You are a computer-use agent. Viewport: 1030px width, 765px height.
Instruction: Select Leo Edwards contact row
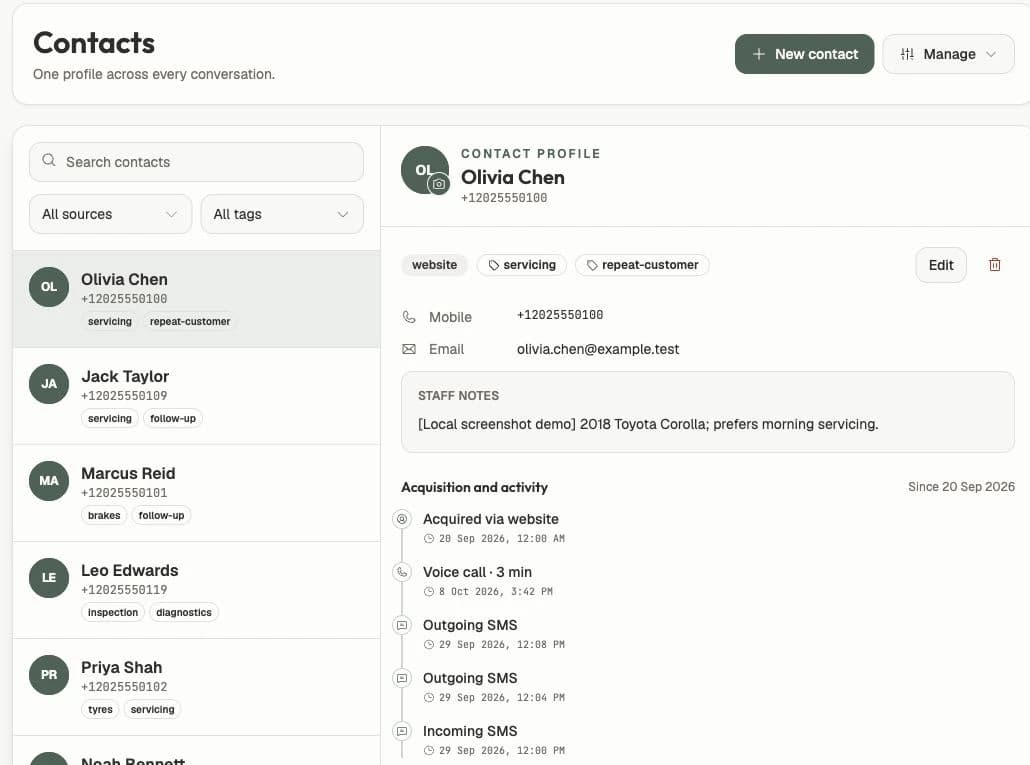pos(196,590)
